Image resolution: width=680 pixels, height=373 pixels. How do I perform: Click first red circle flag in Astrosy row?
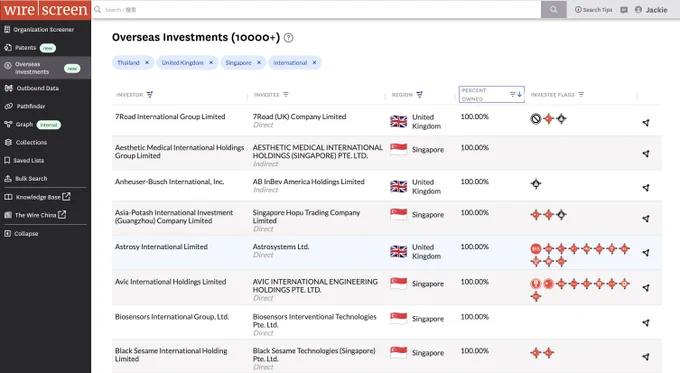[x=536, y=249]
